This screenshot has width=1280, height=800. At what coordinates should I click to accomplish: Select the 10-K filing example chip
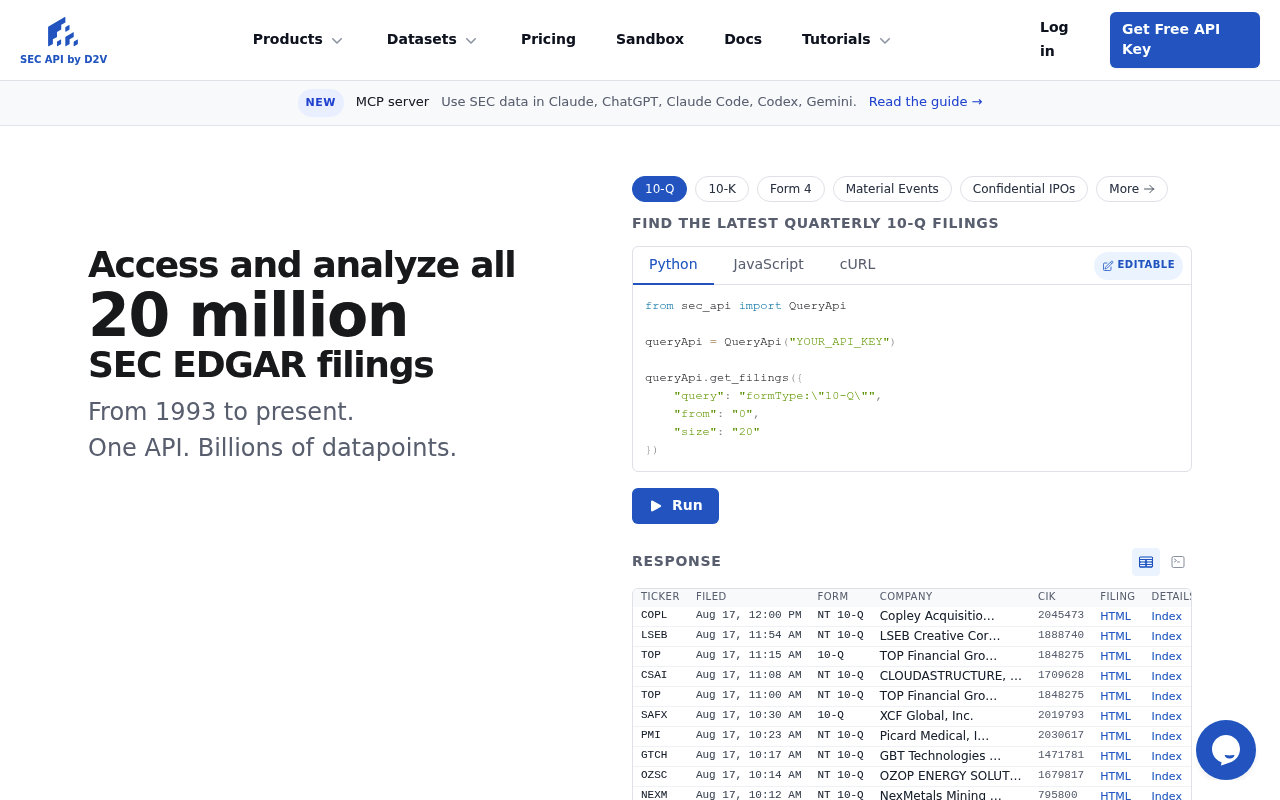[x=722, y=189]
